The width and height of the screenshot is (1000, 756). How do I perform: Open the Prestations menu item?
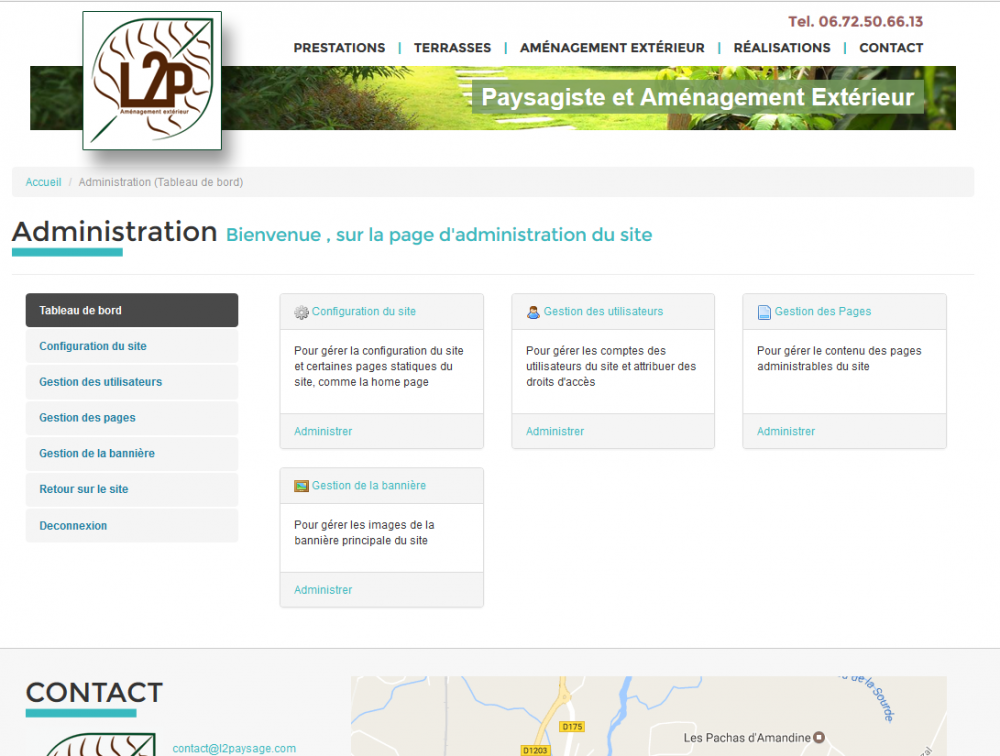coord(339,48)
